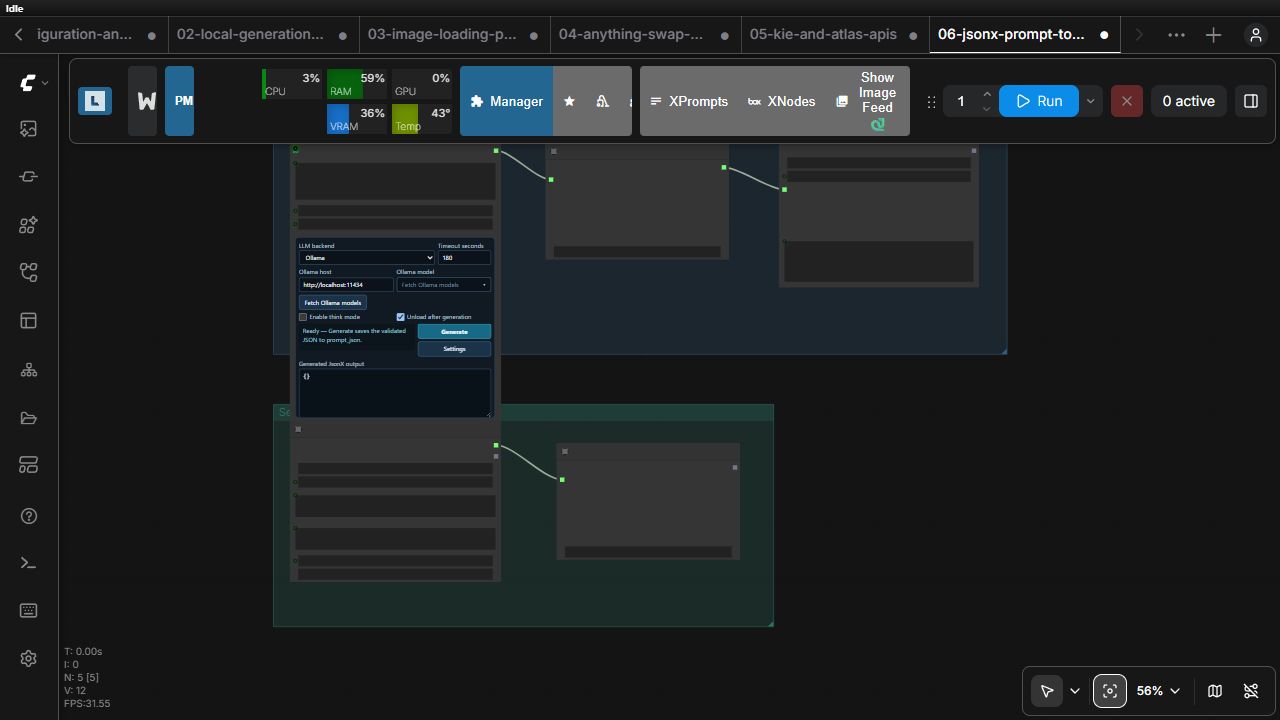This screenshot has width=1280, height=720.
Task: Click Show Image Feed
Action: coord(868,101)
